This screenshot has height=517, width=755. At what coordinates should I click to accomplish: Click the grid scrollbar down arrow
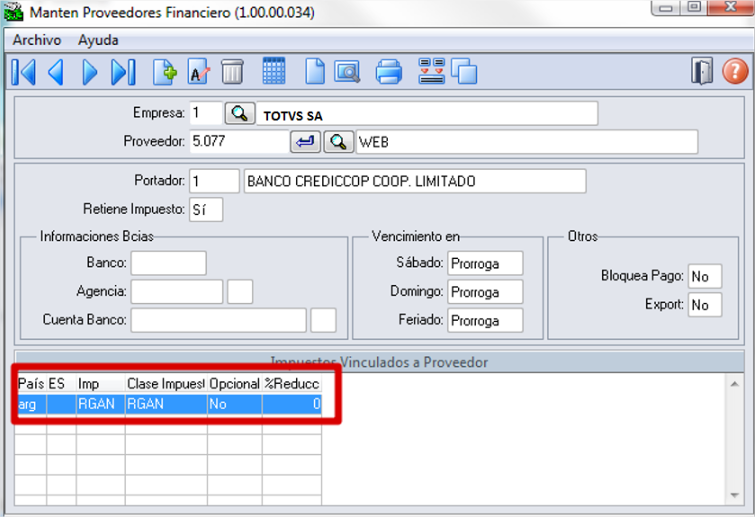point(734,495)
